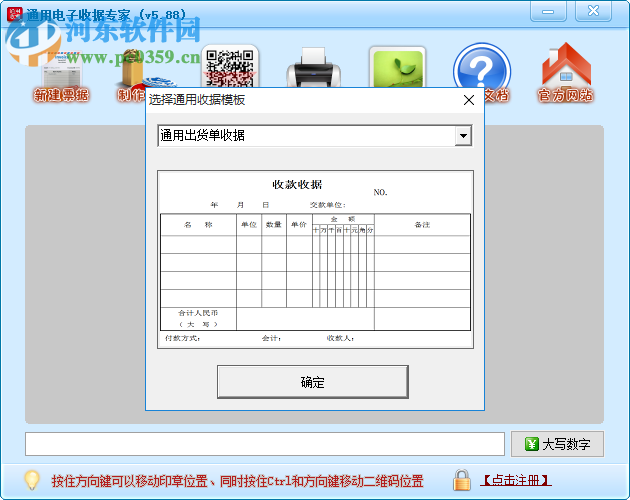Viewport: 630px width, 500px height.
Task: Open the QR code toolbar icon
Action: (x=230, y=67)
